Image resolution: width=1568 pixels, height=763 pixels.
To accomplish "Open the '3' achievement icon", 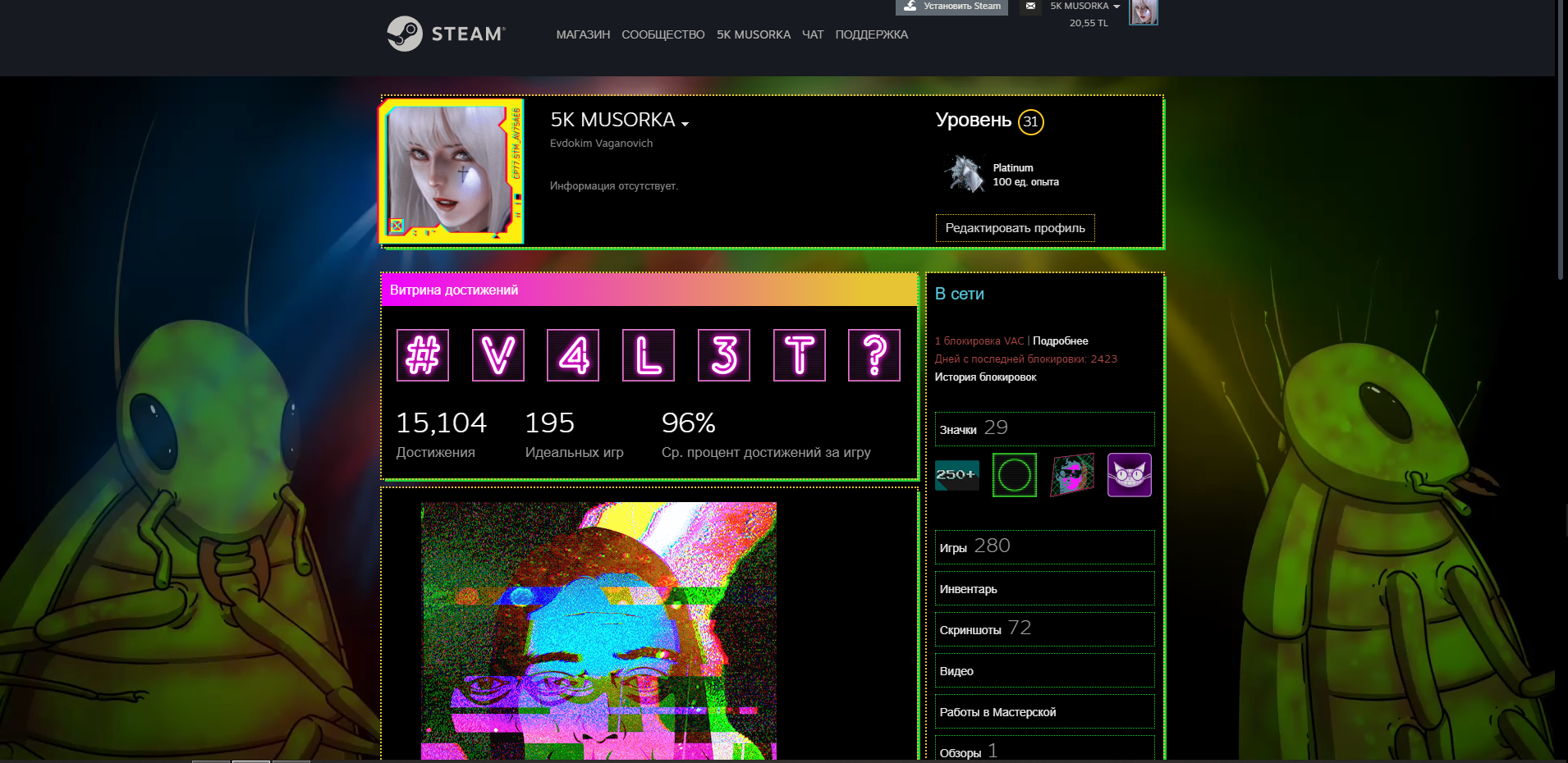I will coord(724,355).
